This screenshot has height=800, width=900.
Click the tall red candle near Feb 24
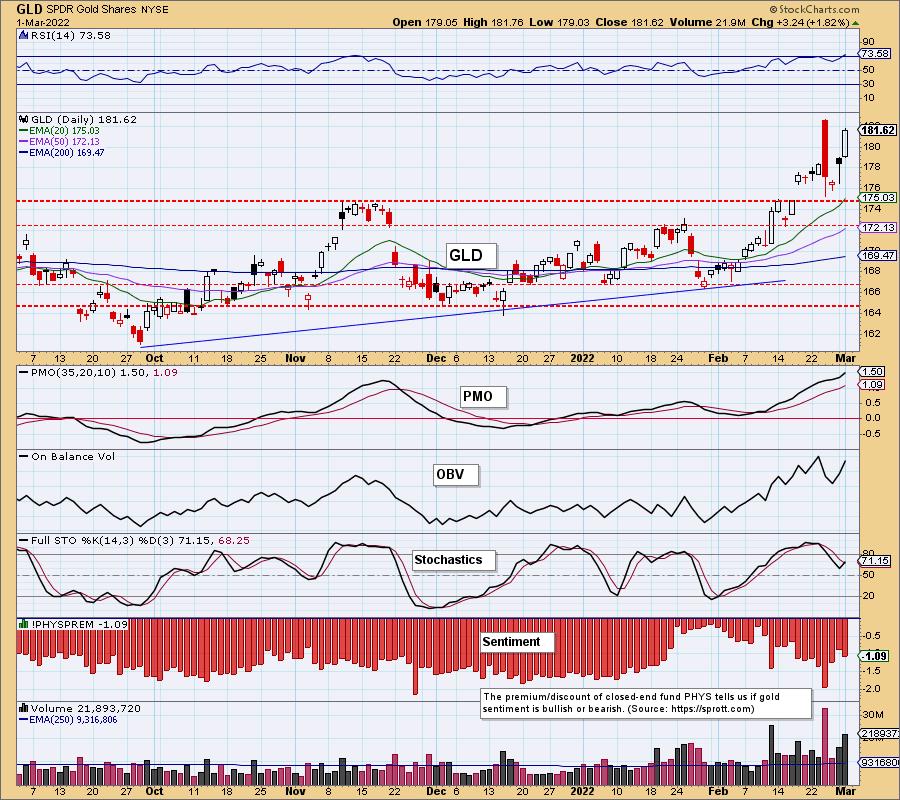825,148
